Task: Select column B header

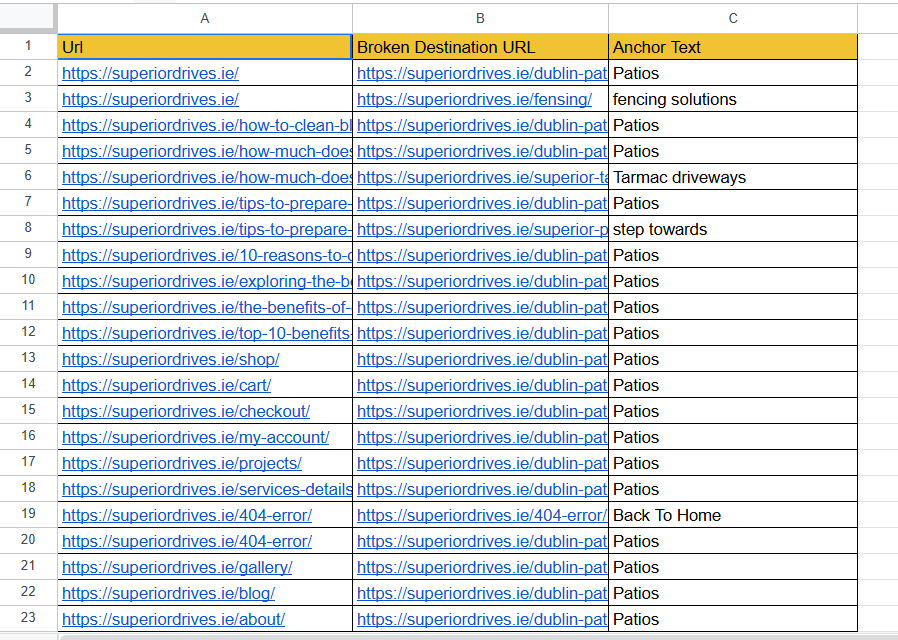Action: (480, 18)
